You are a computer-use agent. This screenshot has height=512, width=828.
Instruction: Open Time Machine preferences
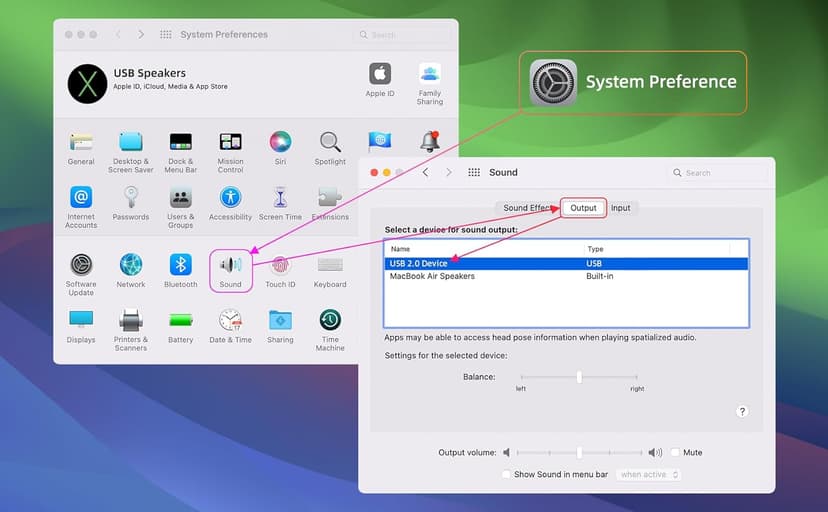[330, 320]
